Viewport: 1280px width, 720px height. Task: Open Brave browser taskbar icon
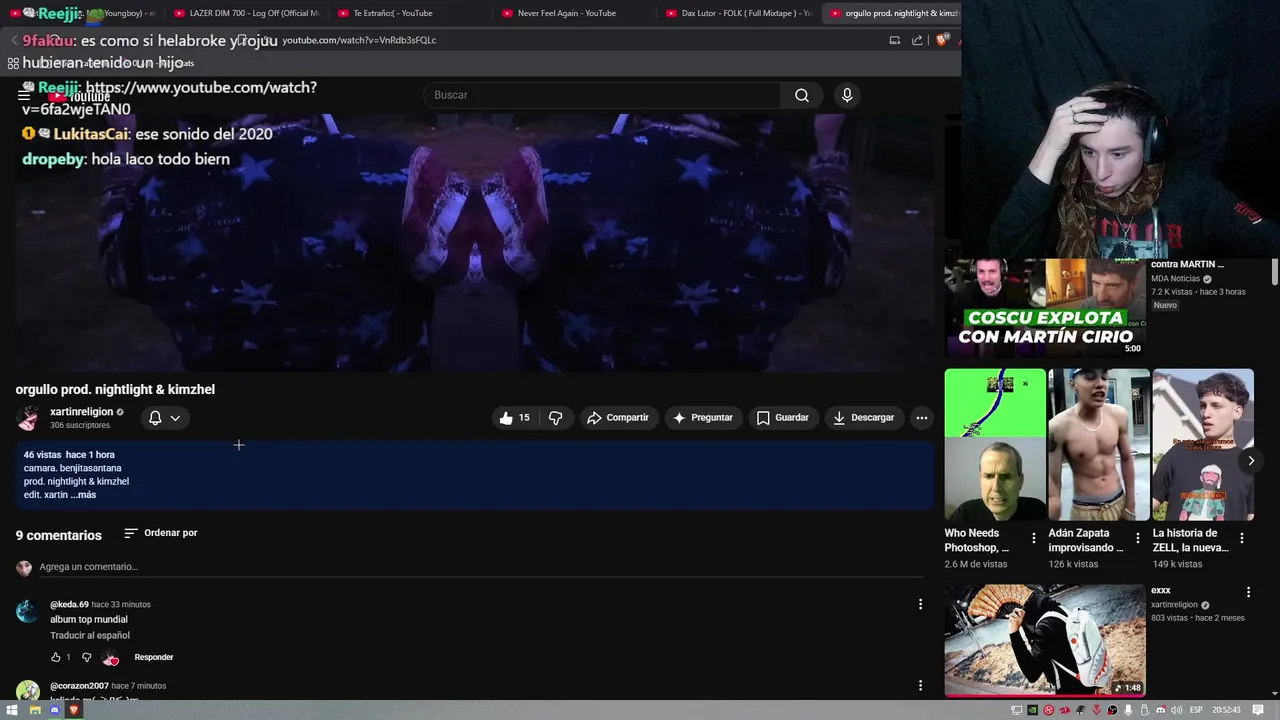(74, 710)
